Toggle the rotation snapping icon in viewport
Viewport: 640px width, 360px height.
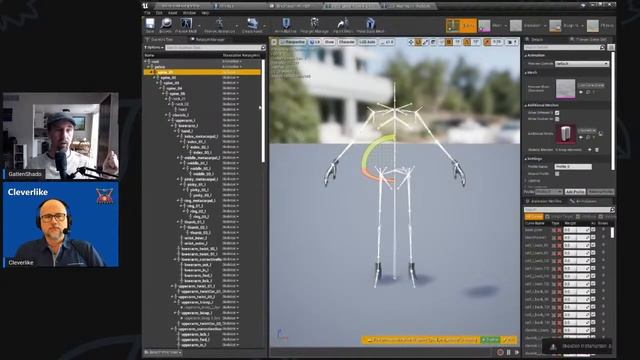point(467,42)
